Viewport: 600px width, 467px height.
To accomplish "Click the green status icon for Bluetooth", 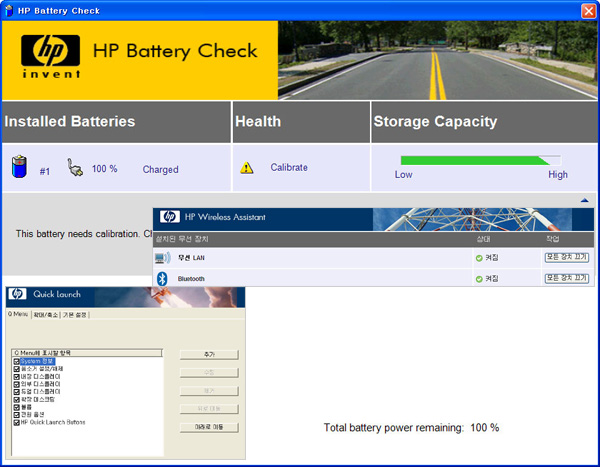I will (479, 279).
